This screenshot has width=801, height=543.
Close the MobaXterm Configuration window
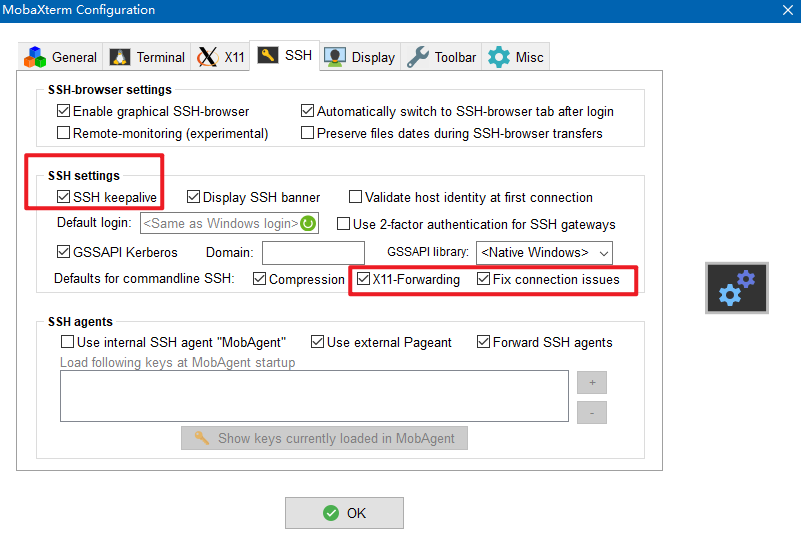click(788, 10)
